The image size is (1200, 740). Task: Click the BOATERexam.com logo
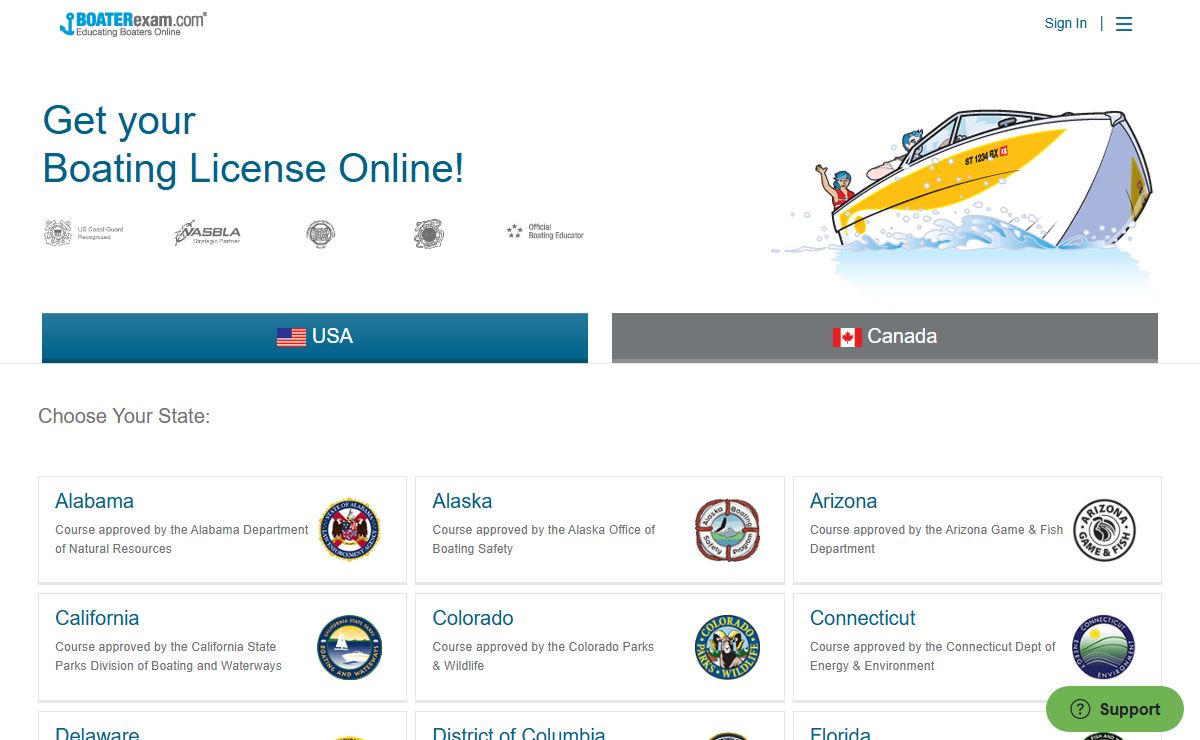click(x=133, y=24)
